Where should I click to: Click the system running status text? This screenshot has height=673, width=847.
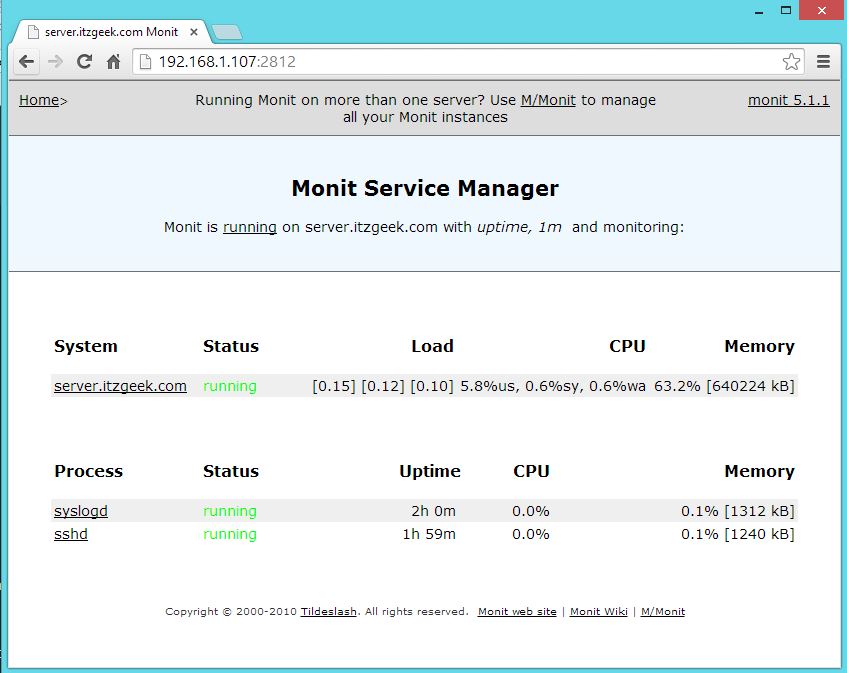point(230,386)
